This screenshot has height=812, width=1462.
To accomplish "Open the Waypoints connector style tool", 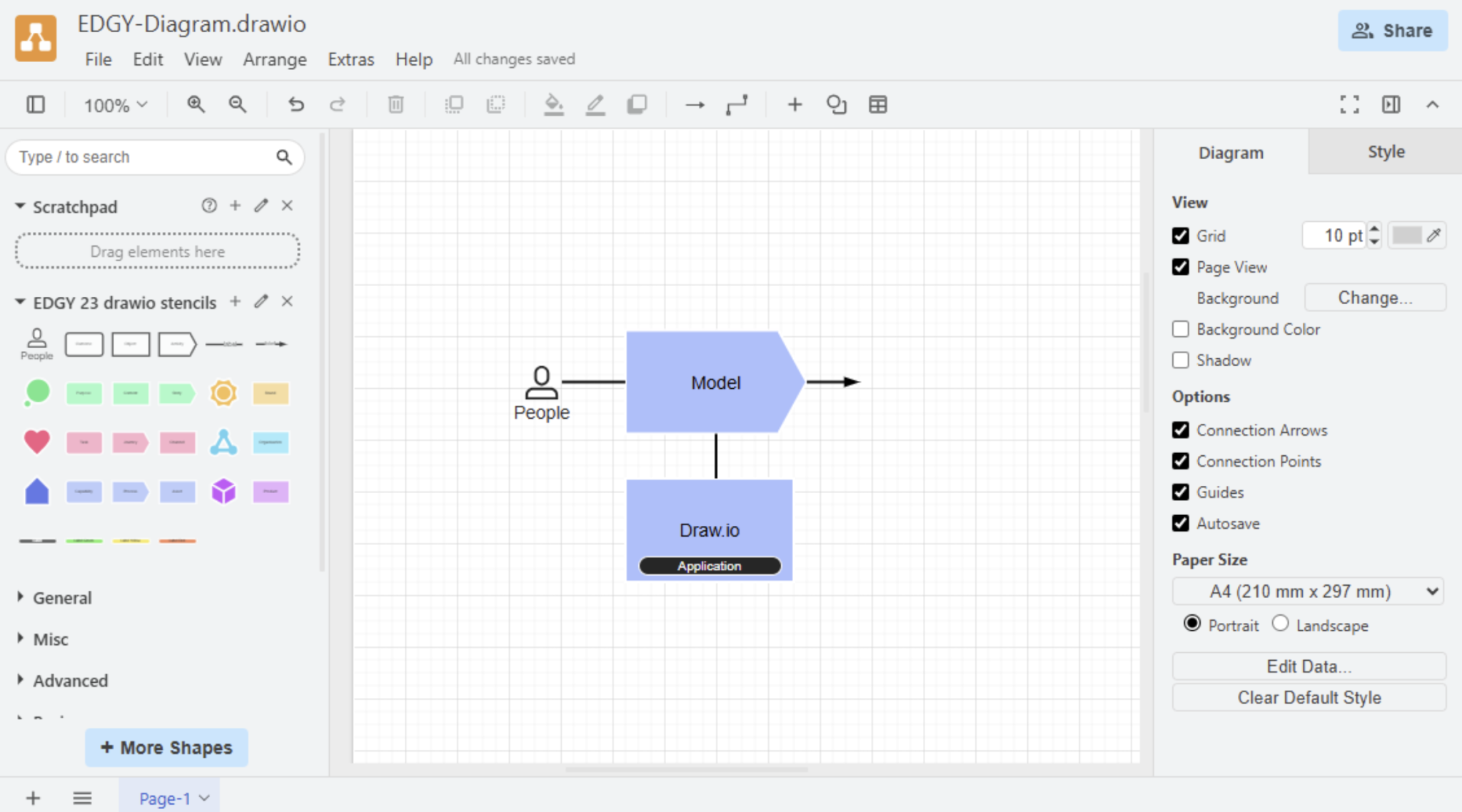I will (737, 105).
